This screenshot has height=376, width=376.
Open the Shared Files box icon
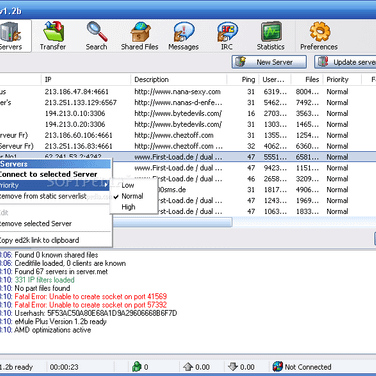[x=140, y=36]
